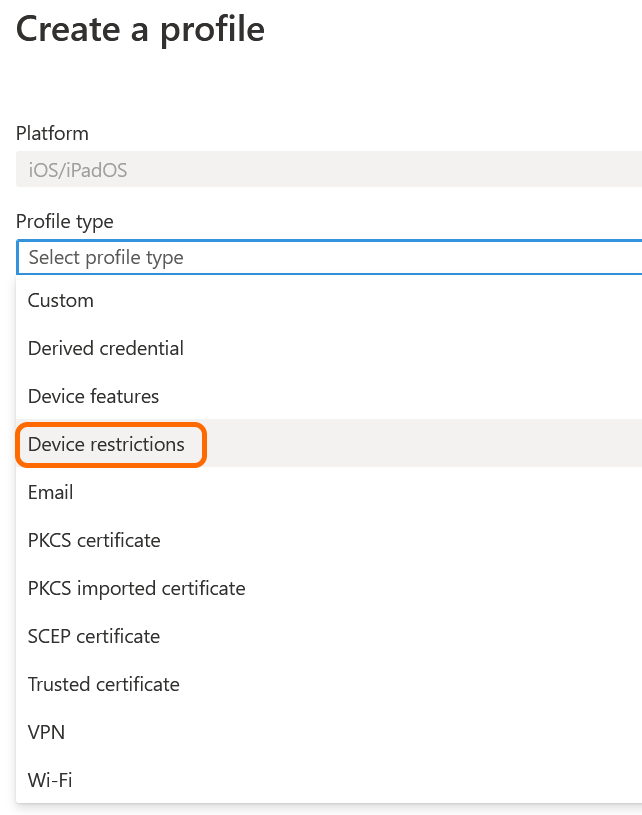
Task: Click the Platform label
Action: pos(52,133)
